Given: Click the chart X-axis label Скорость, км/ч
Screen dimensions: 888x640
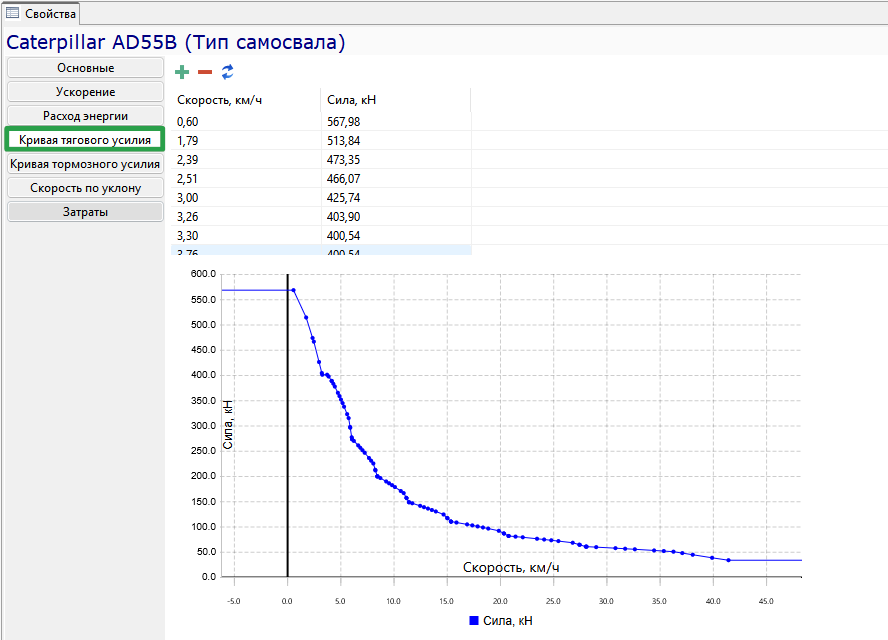Looking at the screenshot, I should pyautogui.click(x=511, y=567).
